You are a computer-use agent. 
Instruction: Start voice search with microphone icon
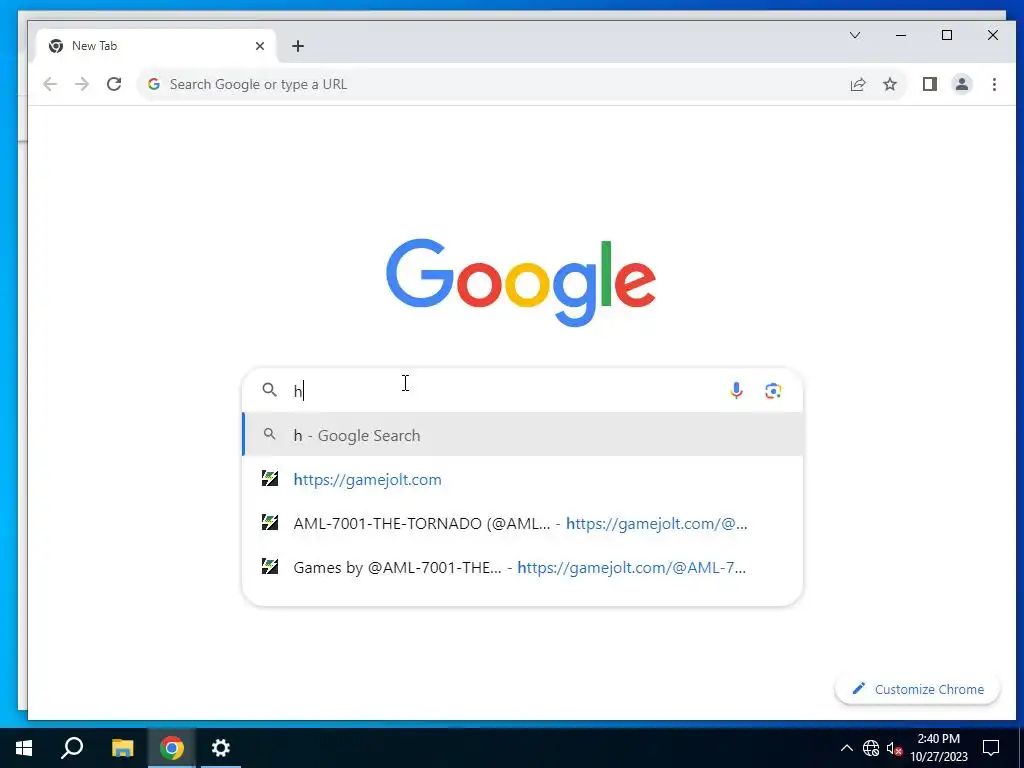click(x=736, y=391)
